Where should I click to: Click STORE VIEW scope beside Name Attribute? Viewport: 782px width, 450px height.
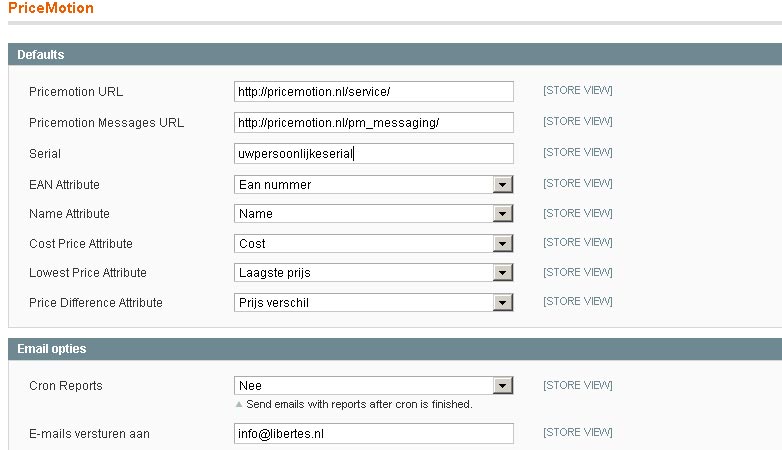coord(578,213)
